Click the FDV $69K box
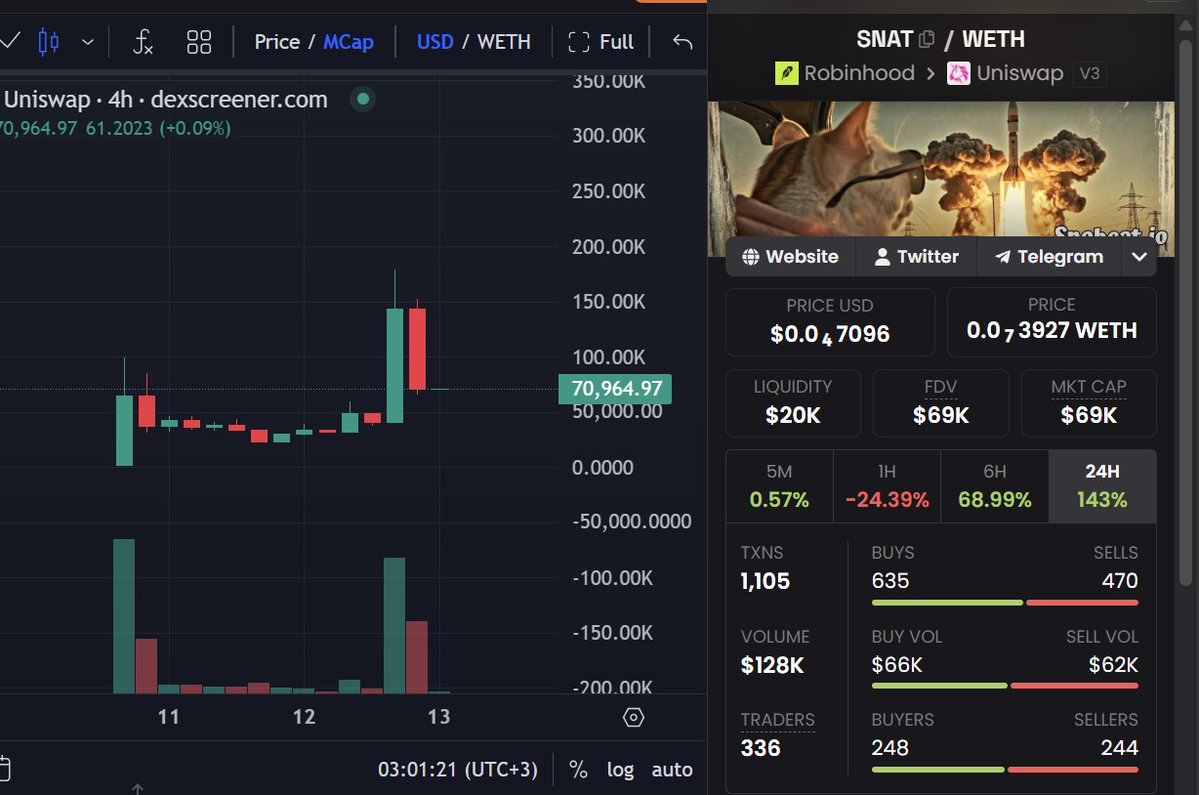This screenshot has width=1199, height=795. click(x=941, y=403)
